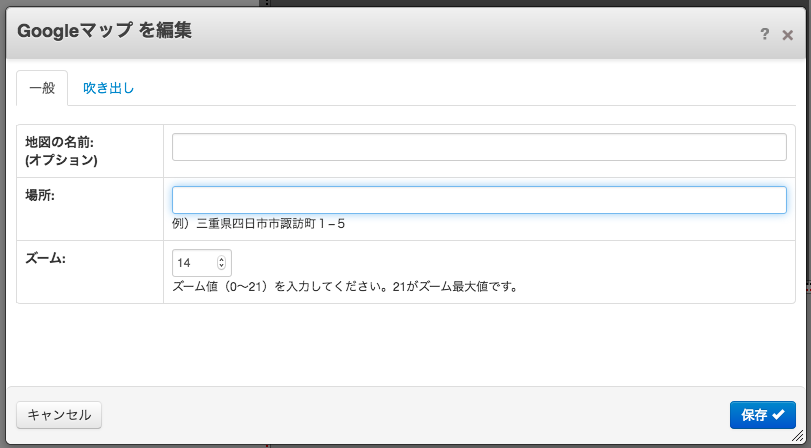Click the ズーム値（0〜21）hint text
The width and height of the screenshot is (811, 448).
(x=345, y=287)
